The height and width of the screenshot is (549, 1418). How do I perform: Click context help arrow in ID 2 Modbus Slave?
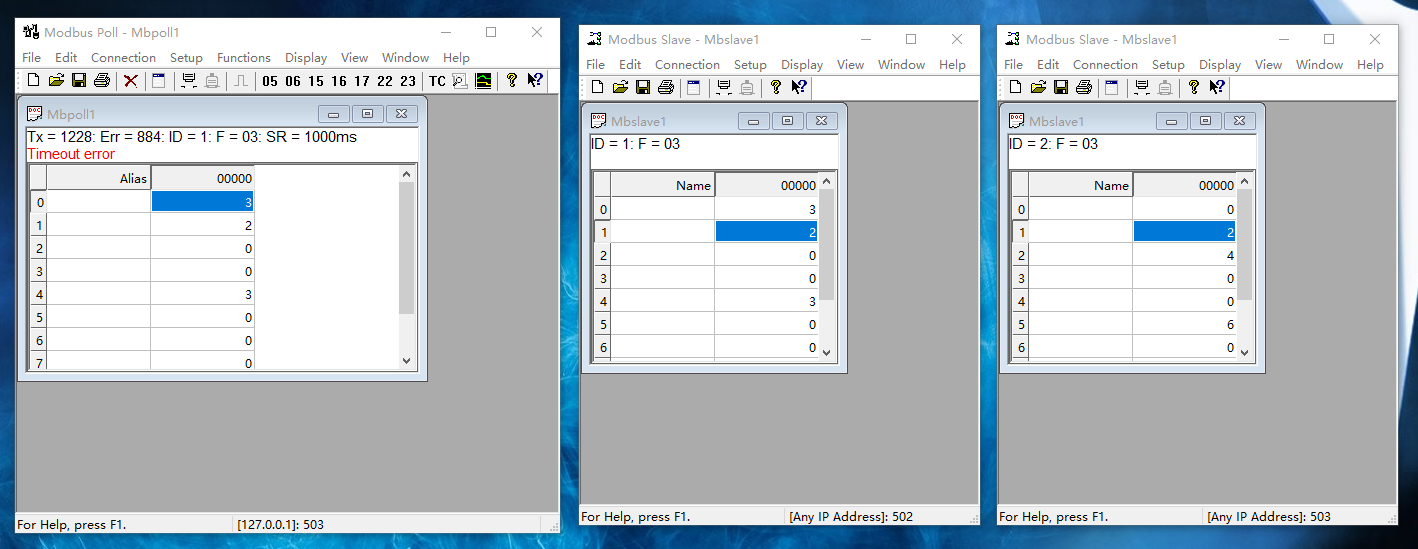1217,87
